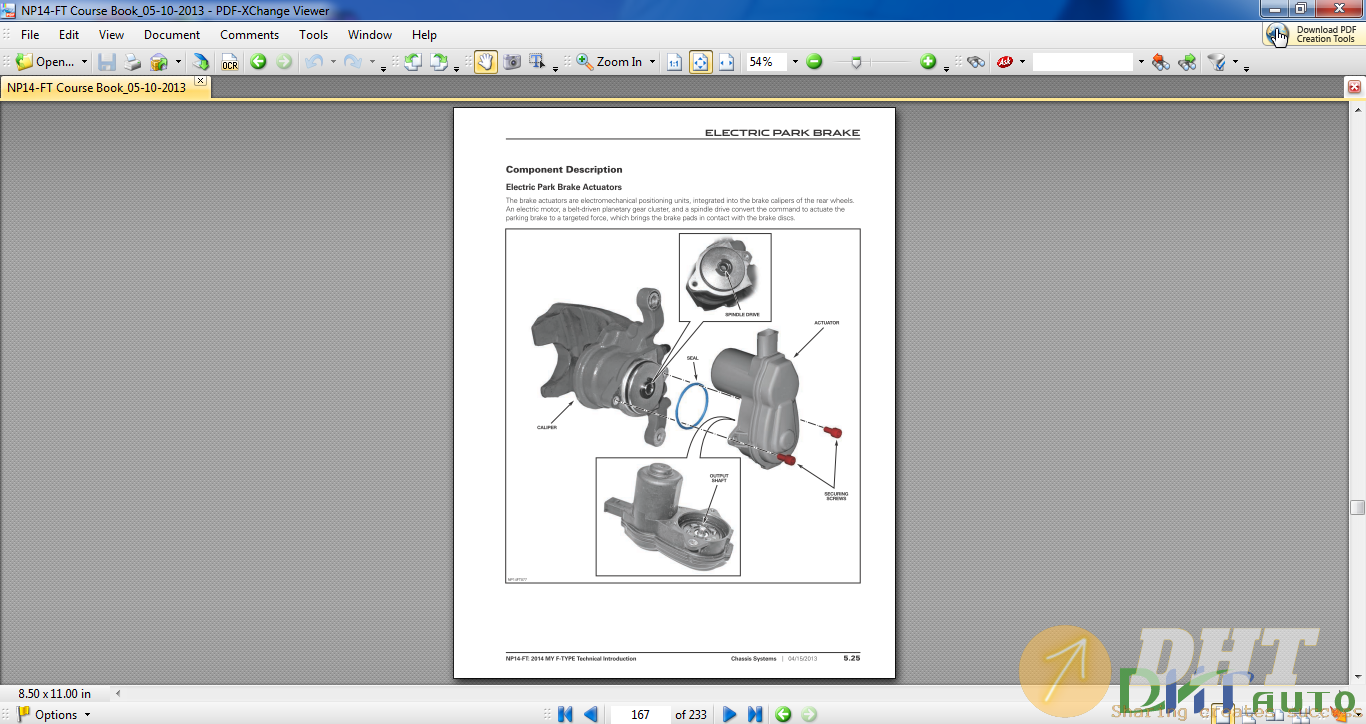
Task: Print the document using printer icon
Action: coord(133,62)
